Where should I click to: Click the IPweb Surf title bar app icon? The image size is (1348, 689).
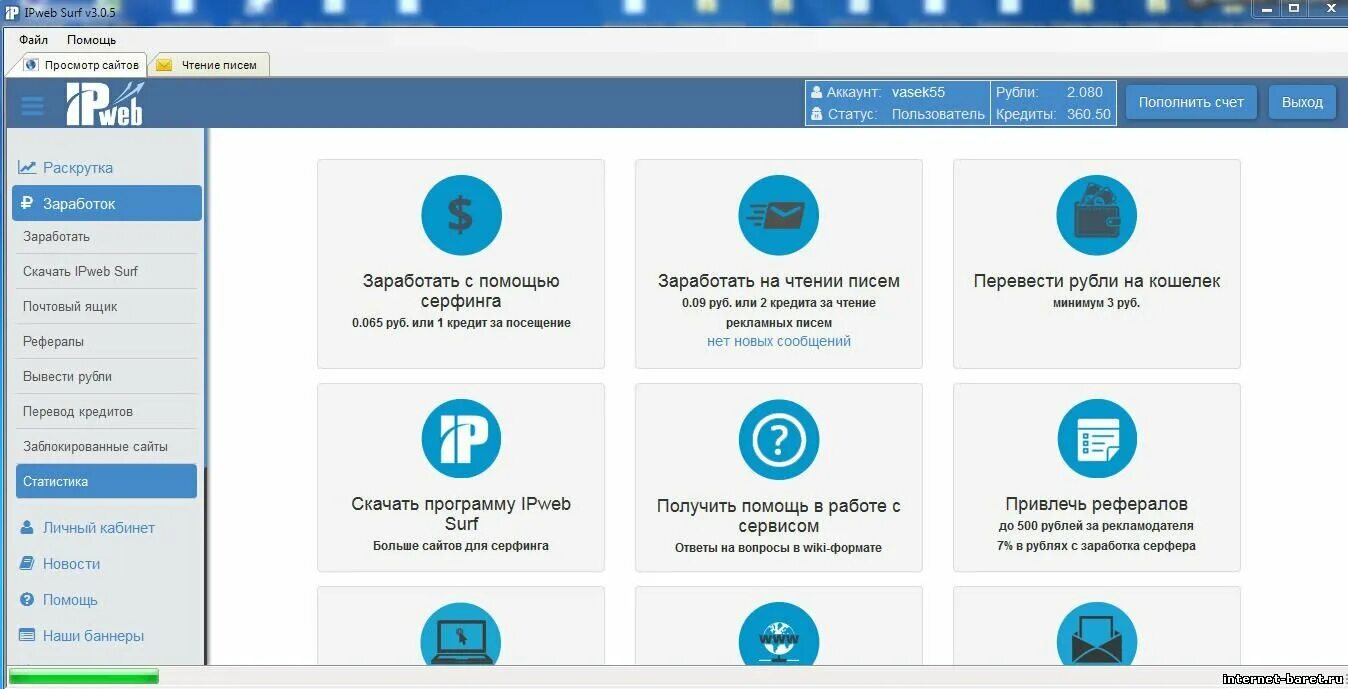(12, 12)
